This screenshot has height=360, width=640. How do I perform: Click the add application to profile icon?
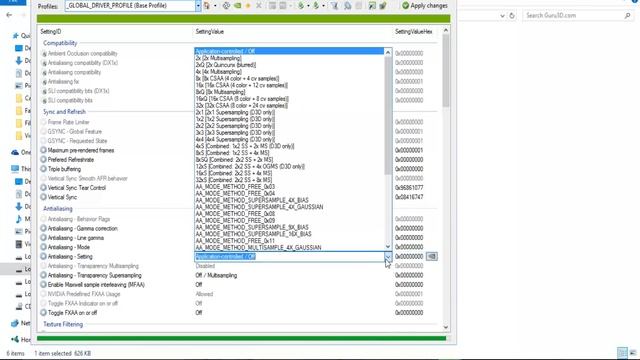[272, 6]
